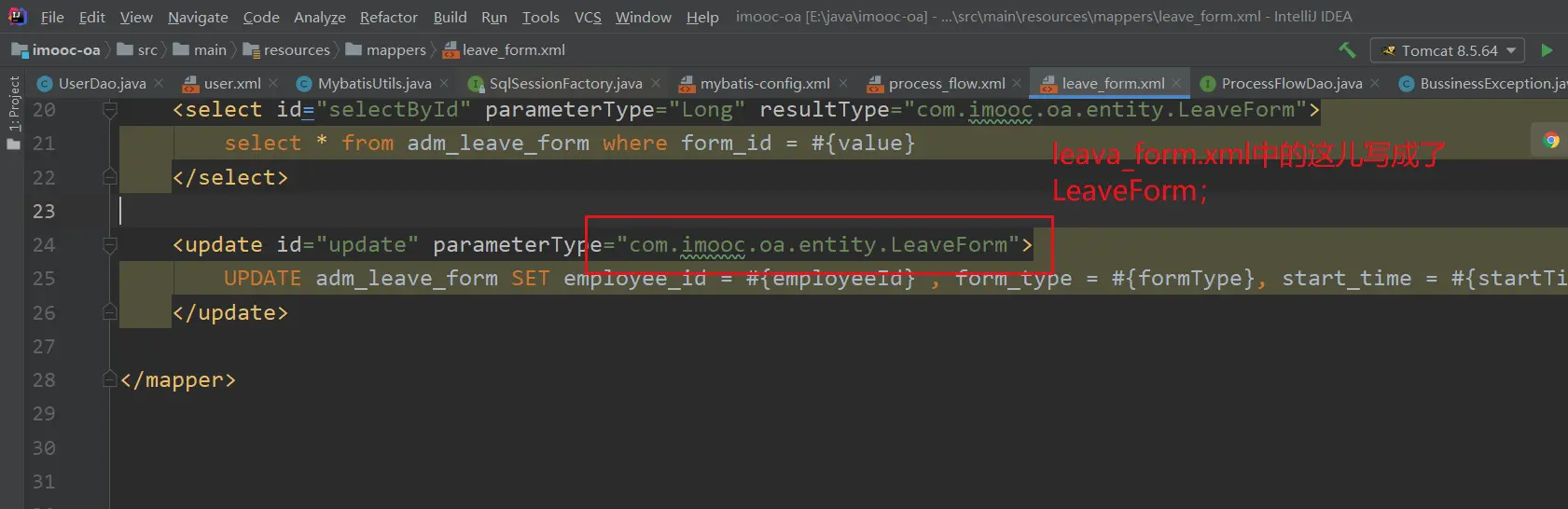
Task: Open the View menu
Action: click(136, 17)
